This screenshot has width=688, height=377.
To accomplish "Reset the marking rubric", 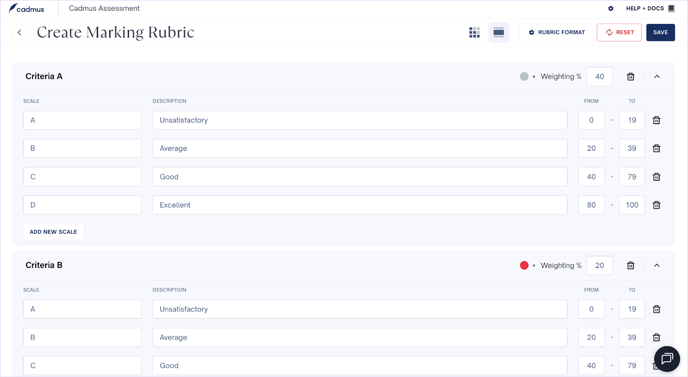I will click(619, 32).
